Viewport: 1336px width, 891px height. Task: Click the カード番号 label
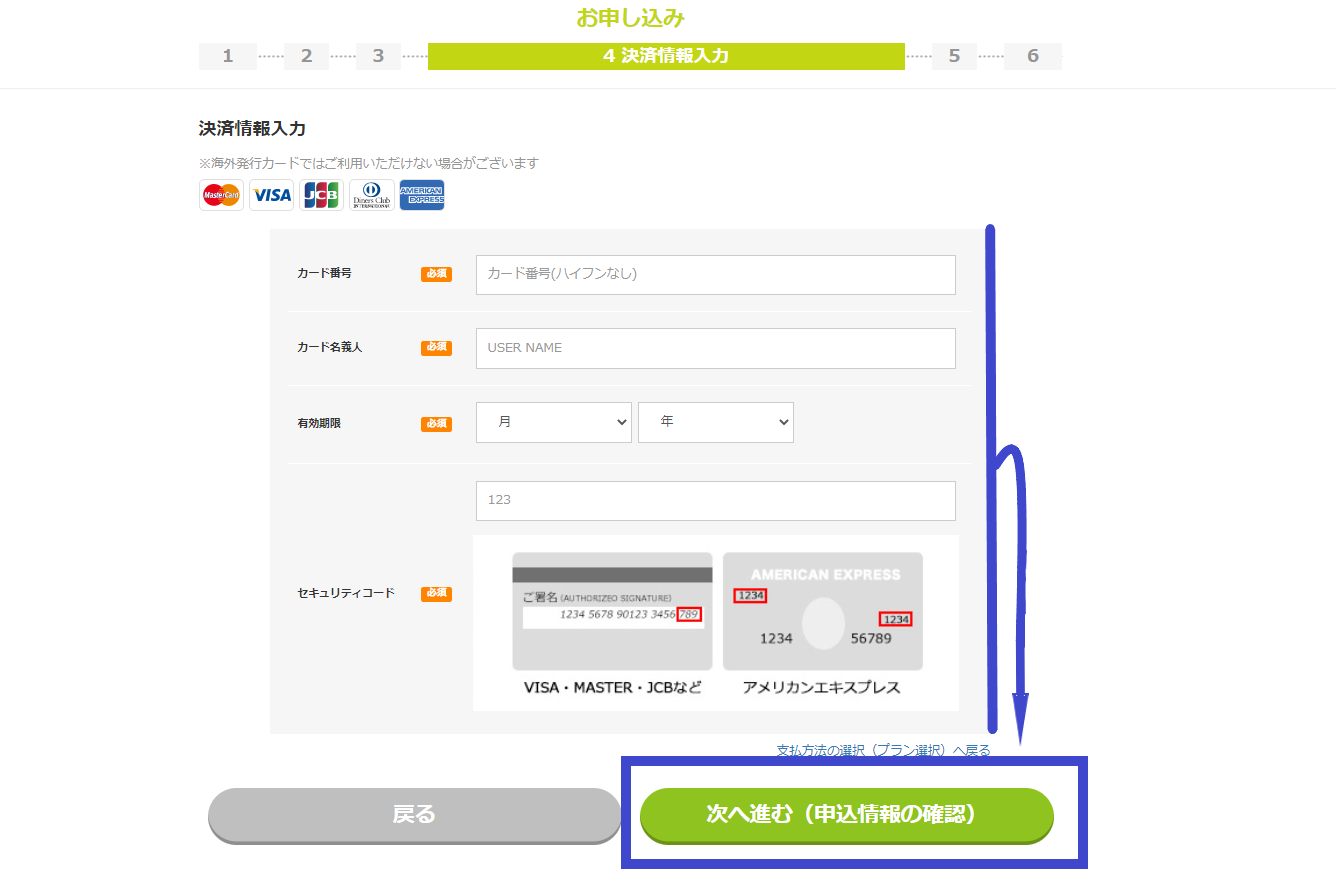coord(324,273)
